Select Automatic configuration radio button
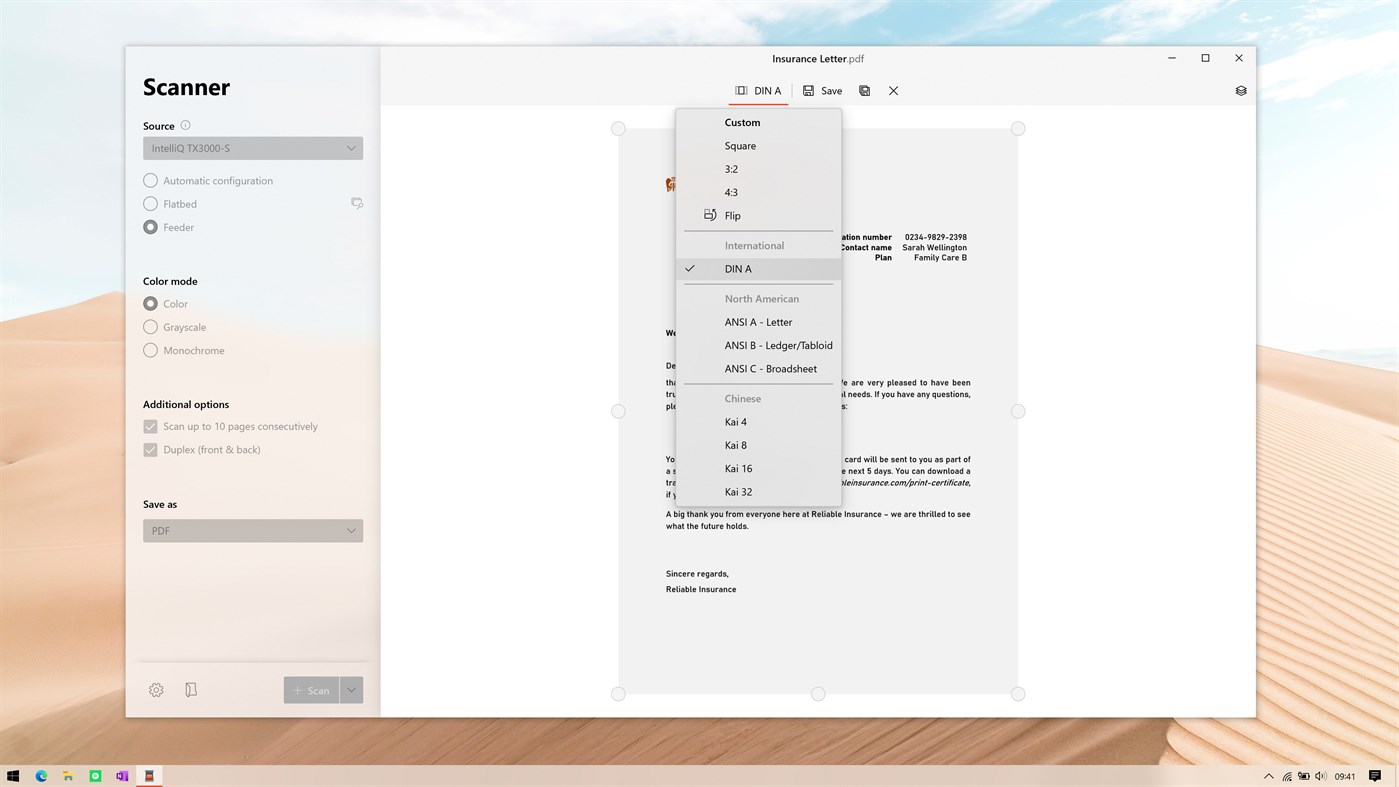This screenshot has width=1399, height=787. 150,181
